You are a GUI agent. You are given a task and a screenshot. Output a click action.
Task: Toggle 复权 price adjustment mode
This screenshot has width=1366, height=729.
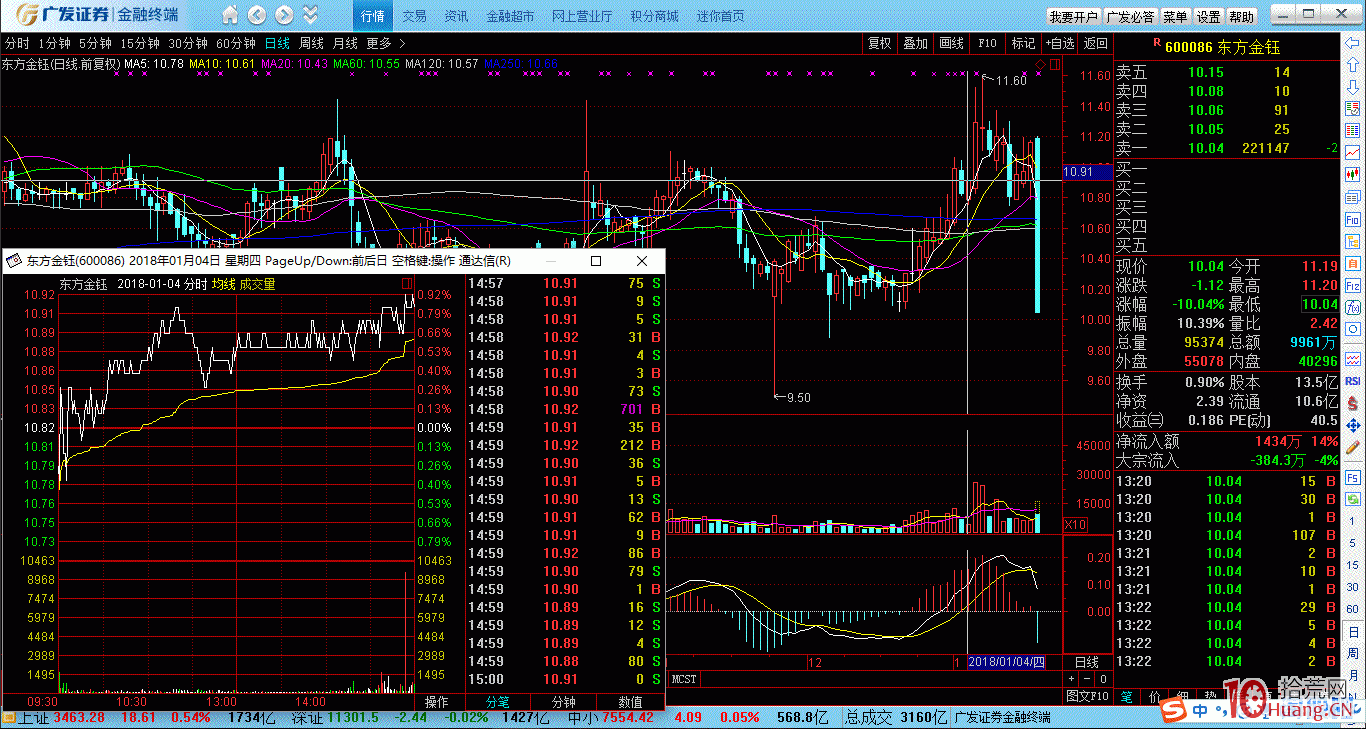pos(880,43)
